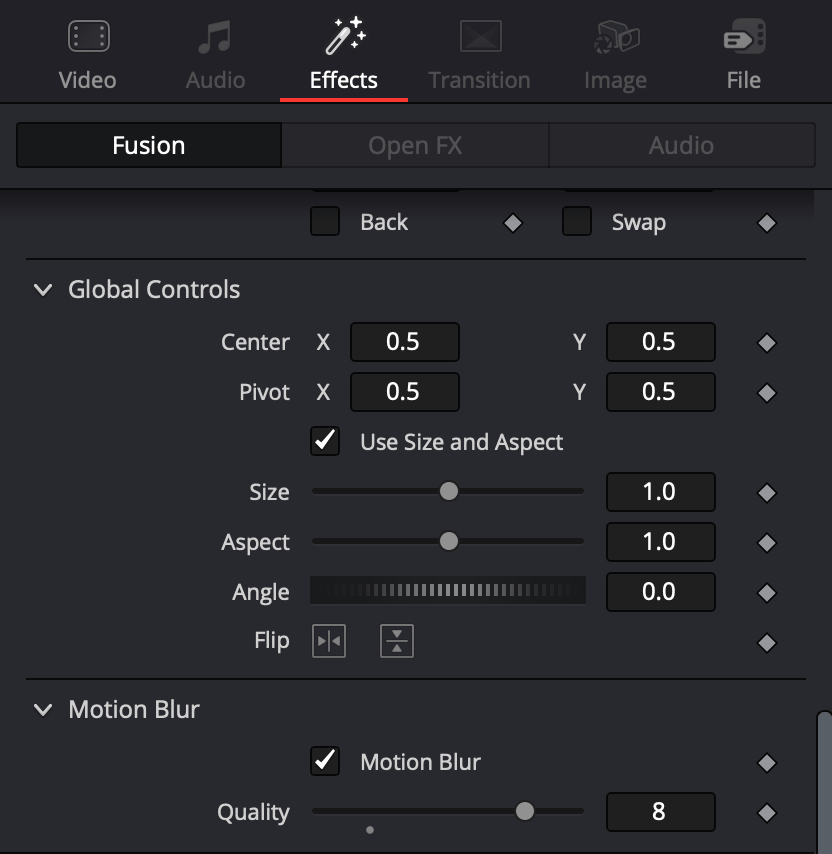The width and height of the screenshot is (832, 854).
Task: Collapse the Motion Blur section
Action: pos(43,710)
